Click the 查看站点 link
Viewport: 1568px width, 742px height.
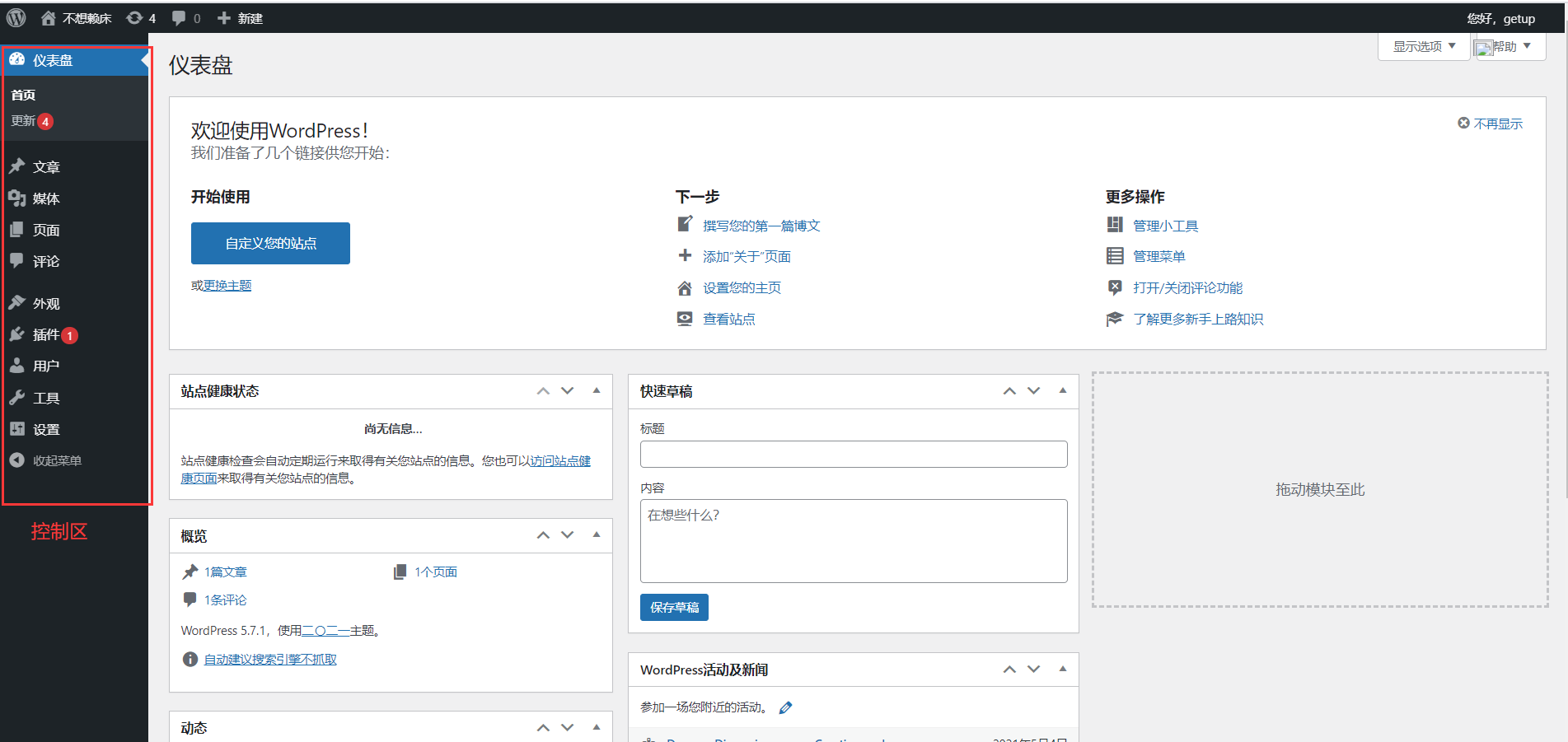coord(728,319)
